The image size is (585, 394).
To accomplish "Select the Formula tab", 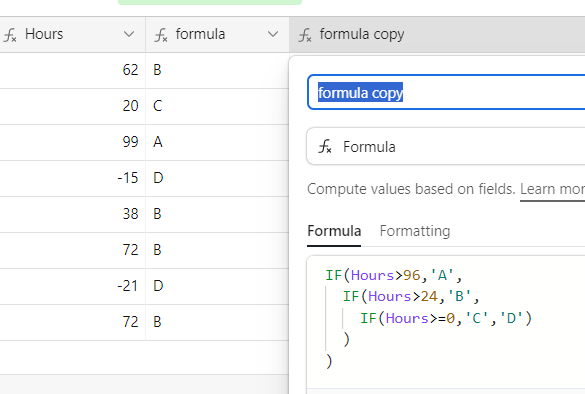I will (334, 231).
